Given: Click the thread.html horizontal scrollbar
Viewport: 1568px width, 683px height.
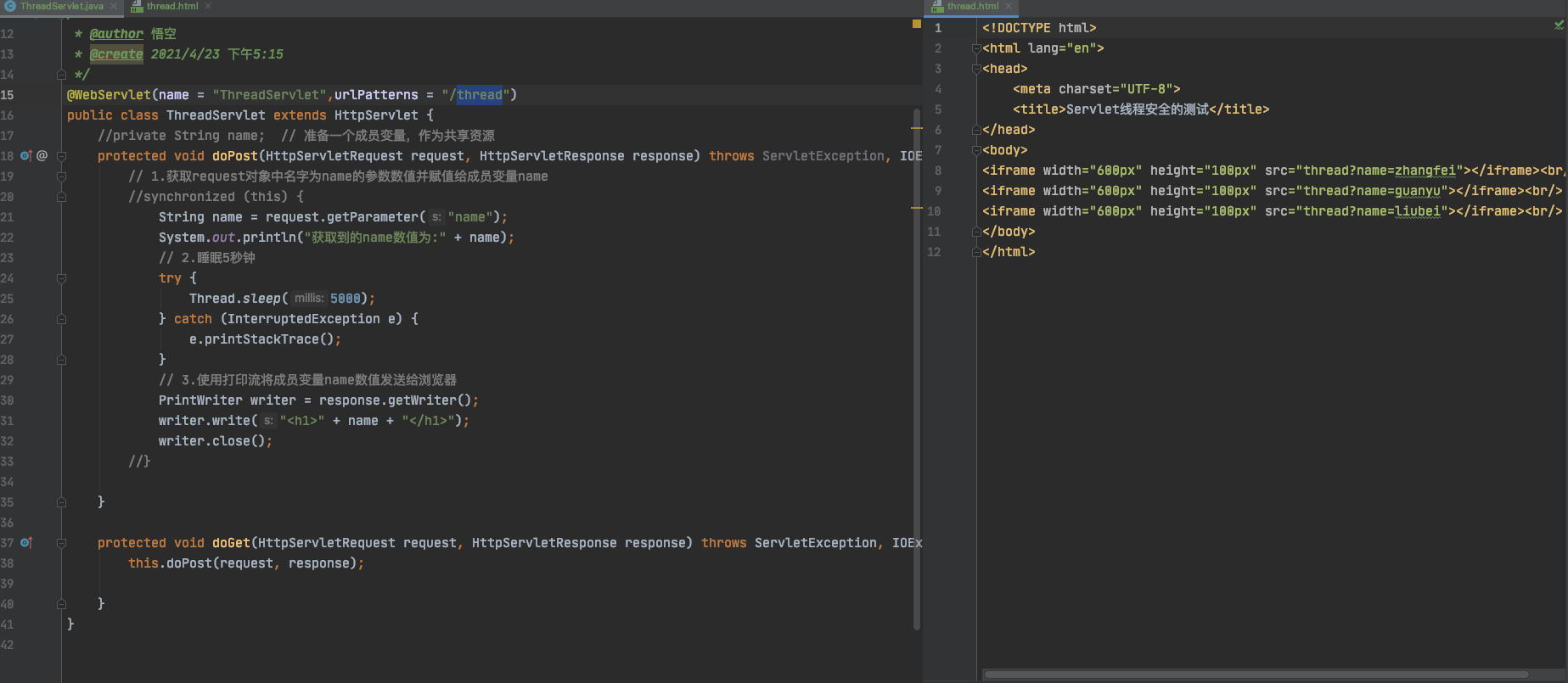Looking at the screenshot, I should 1256,675.
